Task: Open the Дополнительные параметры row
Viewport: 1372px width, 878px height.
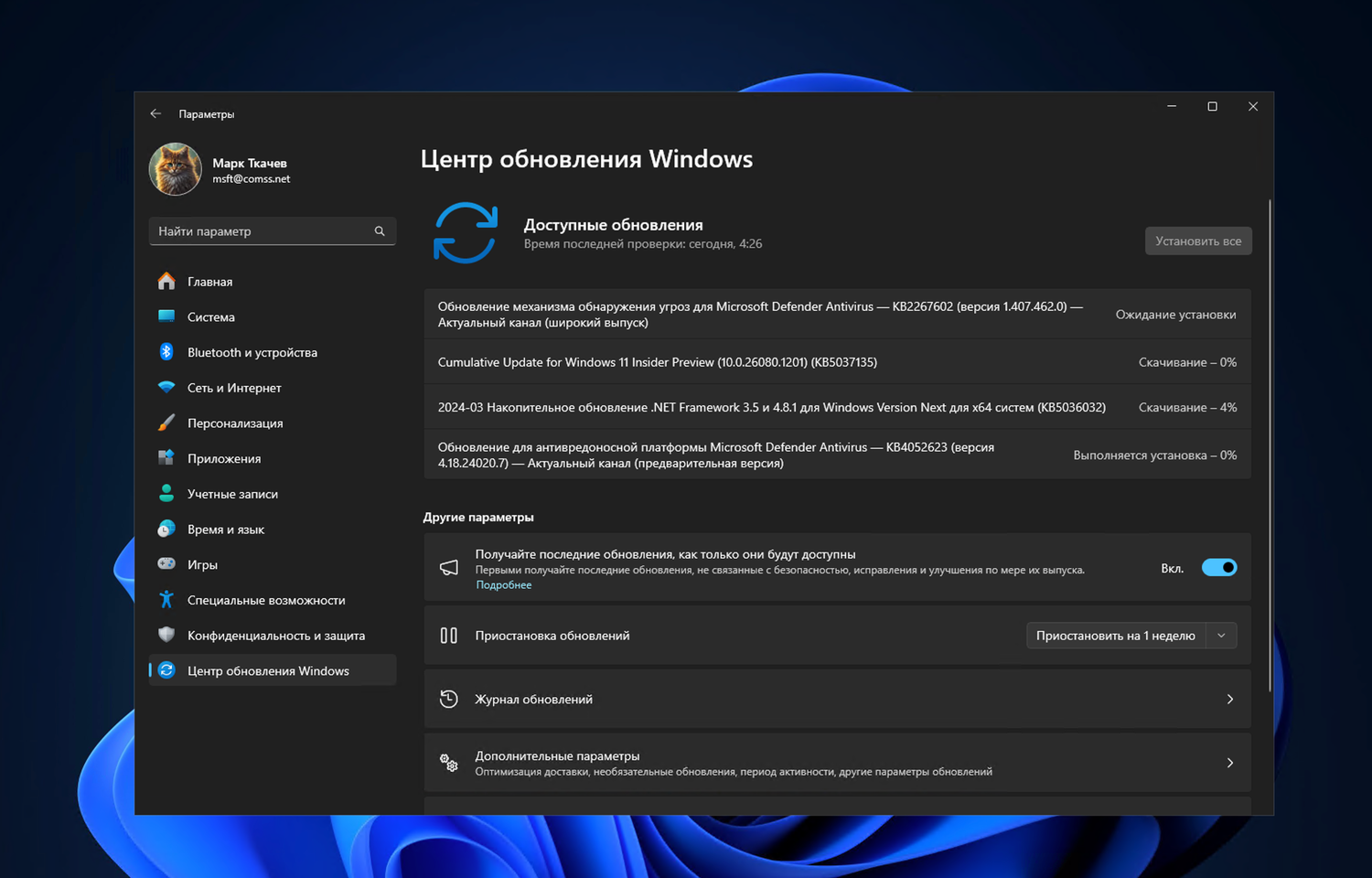Action: [x=837, y=763]
